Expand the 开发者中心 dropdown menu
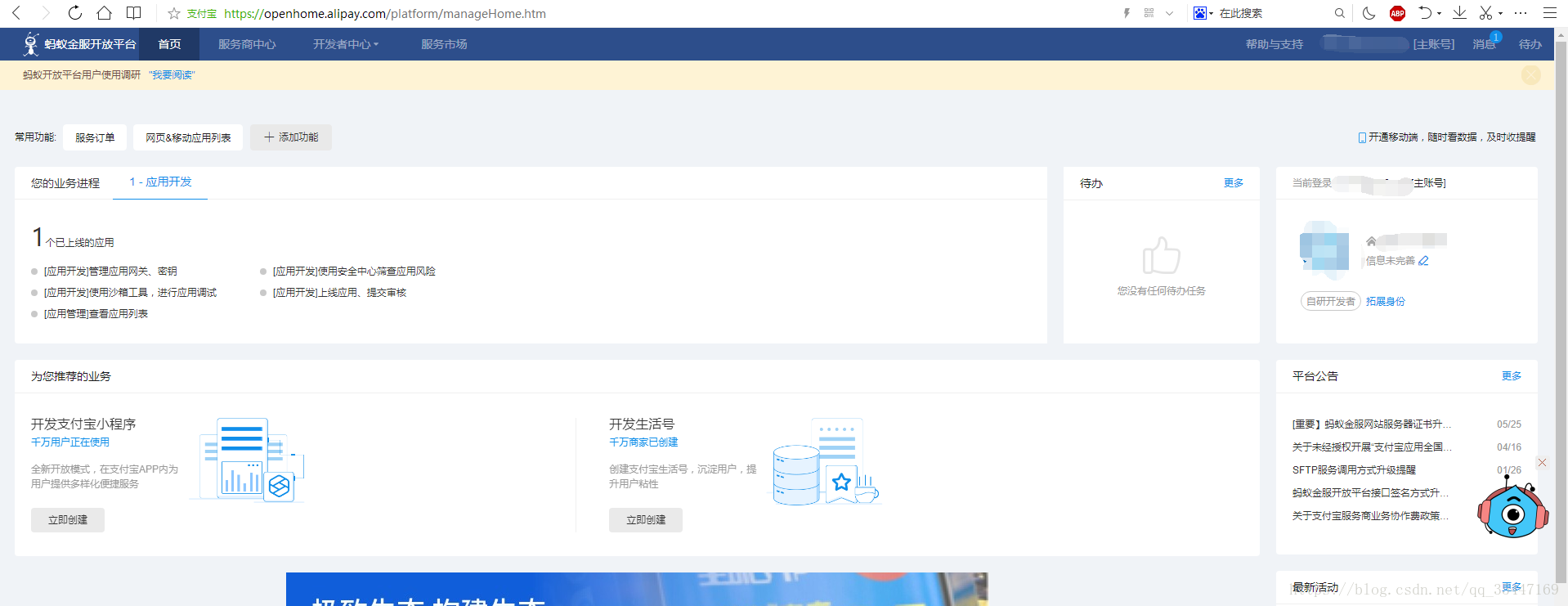1568x606 pixels. pyautogui.click(x=346, y=44)
